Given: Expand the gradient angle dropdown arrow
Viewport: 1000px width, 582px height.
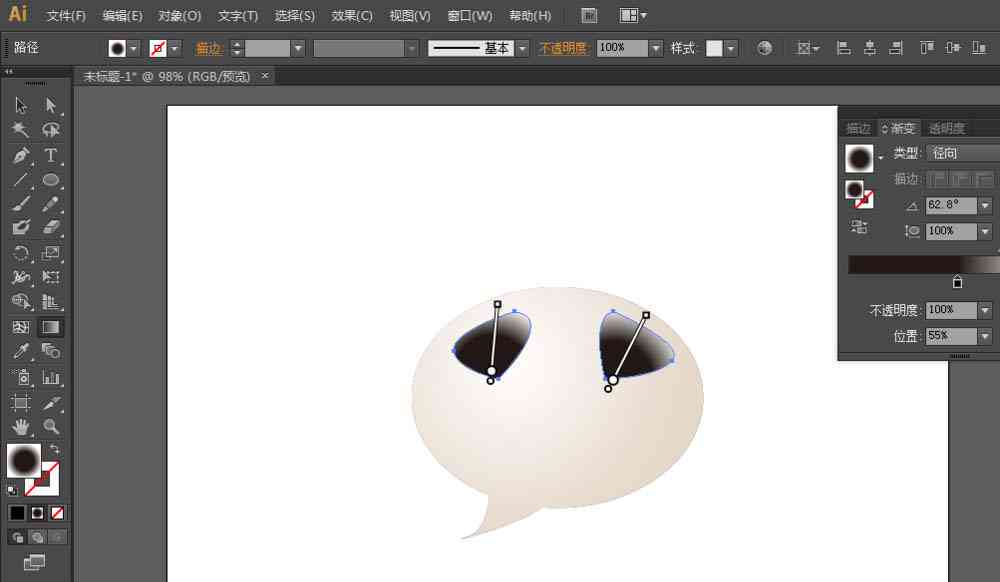Looking at the screenshot, I should 985,205.
